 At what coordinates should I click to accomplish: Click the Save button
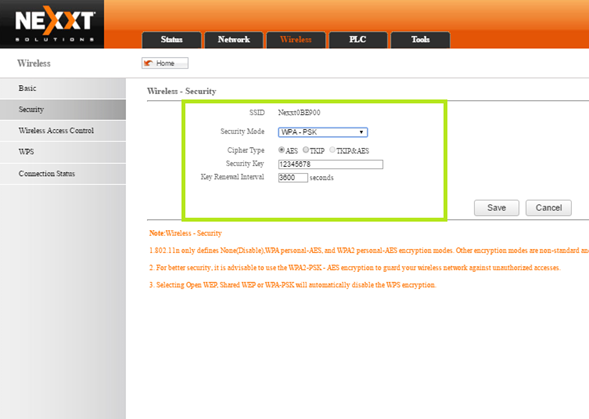pyautogui.click(x=497, y=208)
